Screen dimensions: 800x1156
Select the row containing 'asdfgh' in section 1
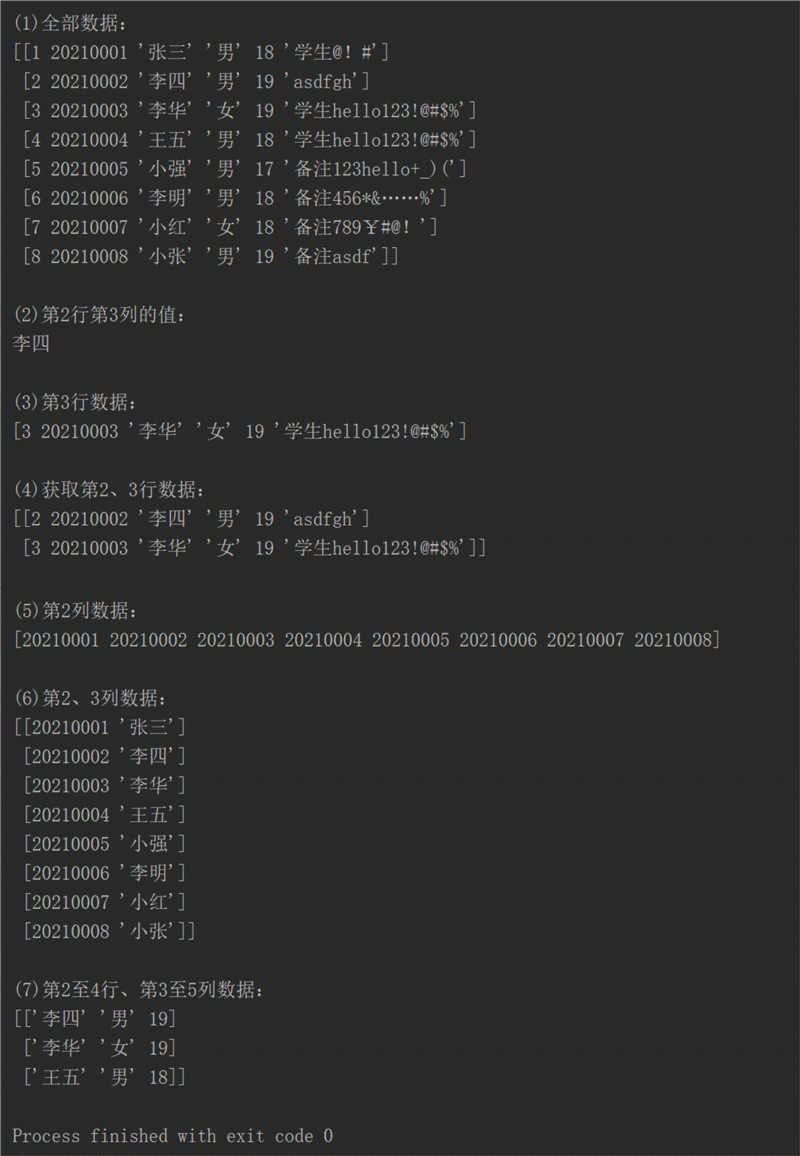(x=196, y=82)
